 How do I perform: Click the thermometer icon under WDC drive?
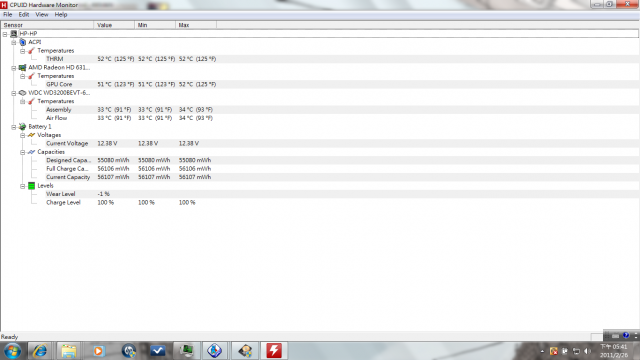tap(31, 101)
